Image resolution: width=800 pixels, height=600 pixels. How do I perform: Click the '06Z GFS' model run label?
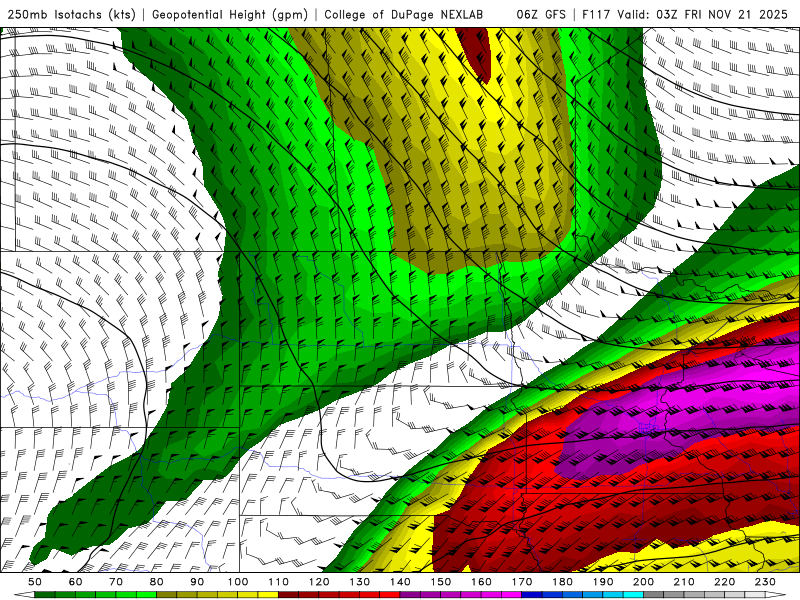(541, 15)
